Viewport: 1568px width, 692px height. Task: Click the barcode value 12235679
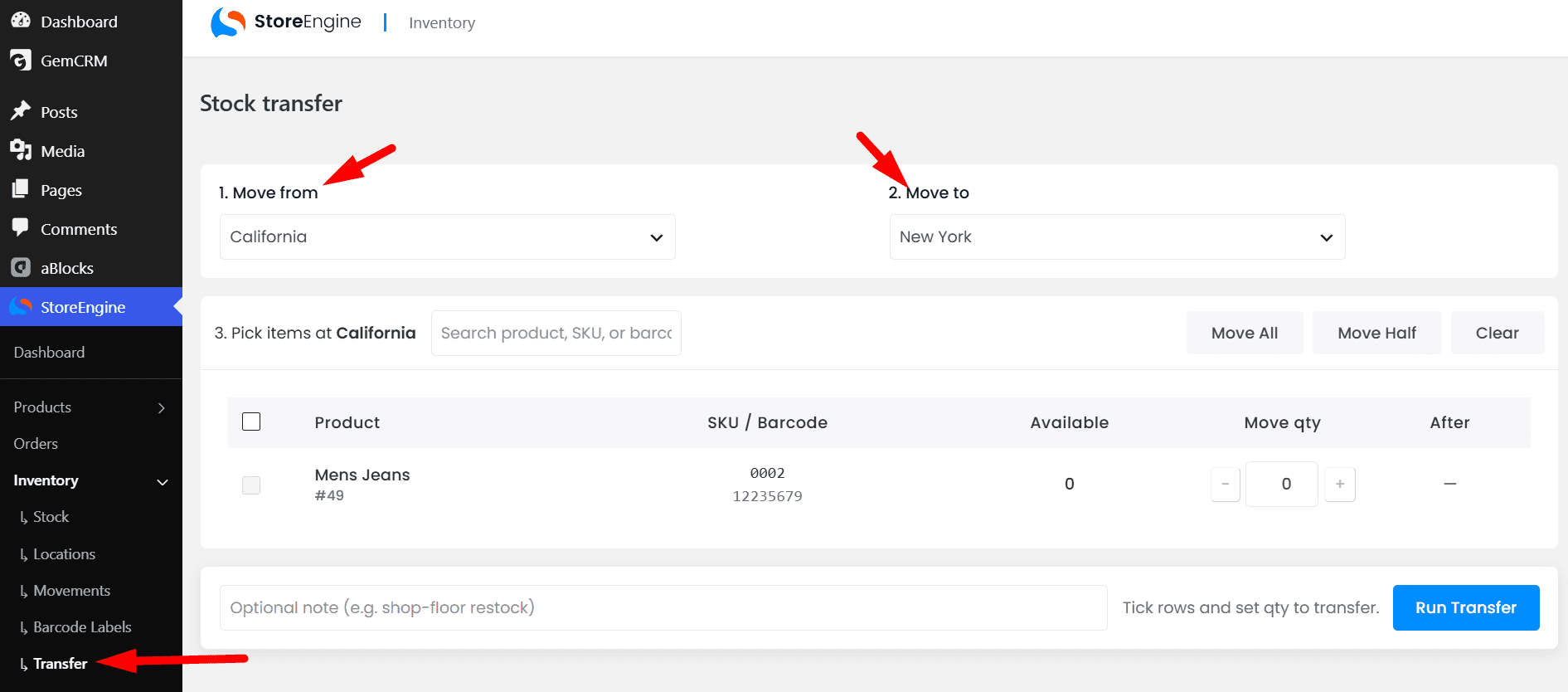[767, 496]
